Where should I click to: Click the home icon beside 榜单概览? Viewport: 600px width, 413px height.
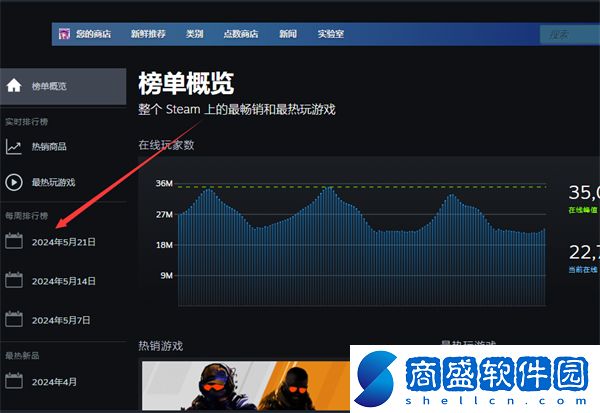[14, 85]
